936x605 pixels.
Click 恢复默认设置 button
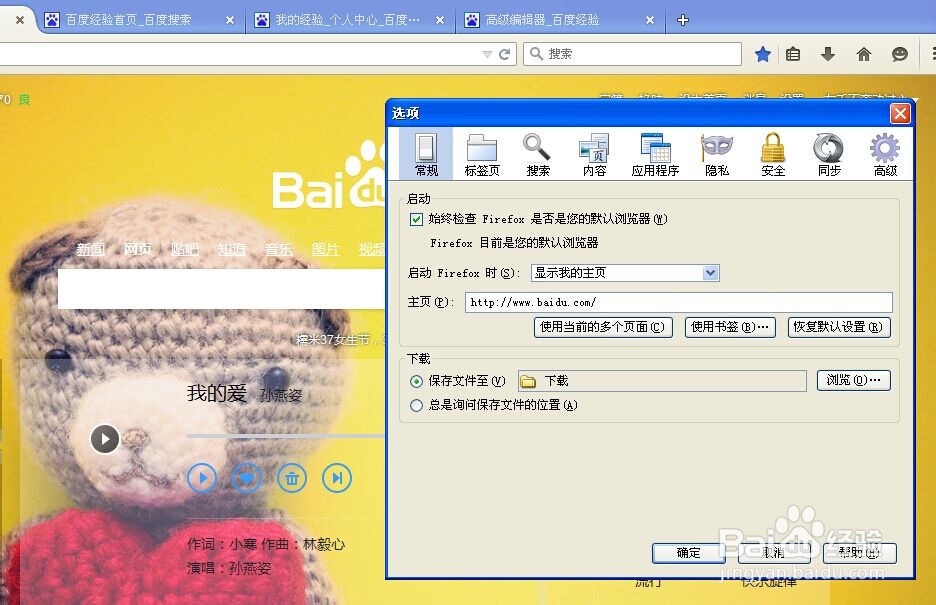[x=839, y=327]
